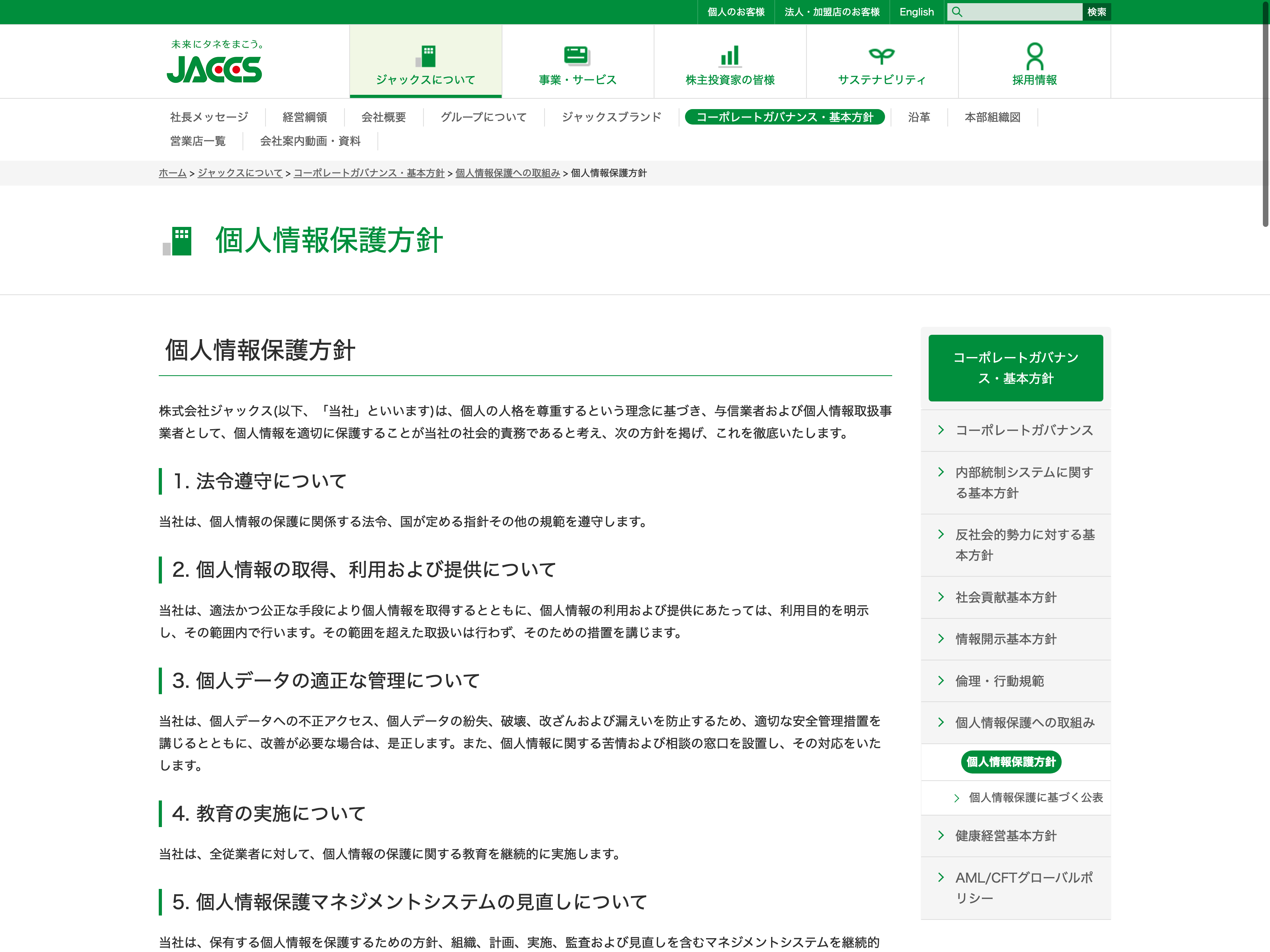This screenshot has height=952, width=1270.
Task: Click the credit card icon for 事業・サービス
Action: coord(577,56)
